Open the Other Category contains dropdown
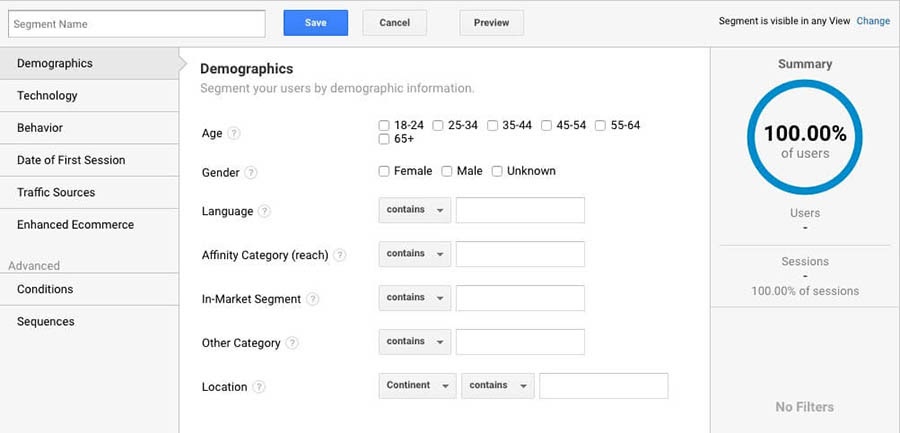Viewport: 900px width, 433px height. point(415,342)
